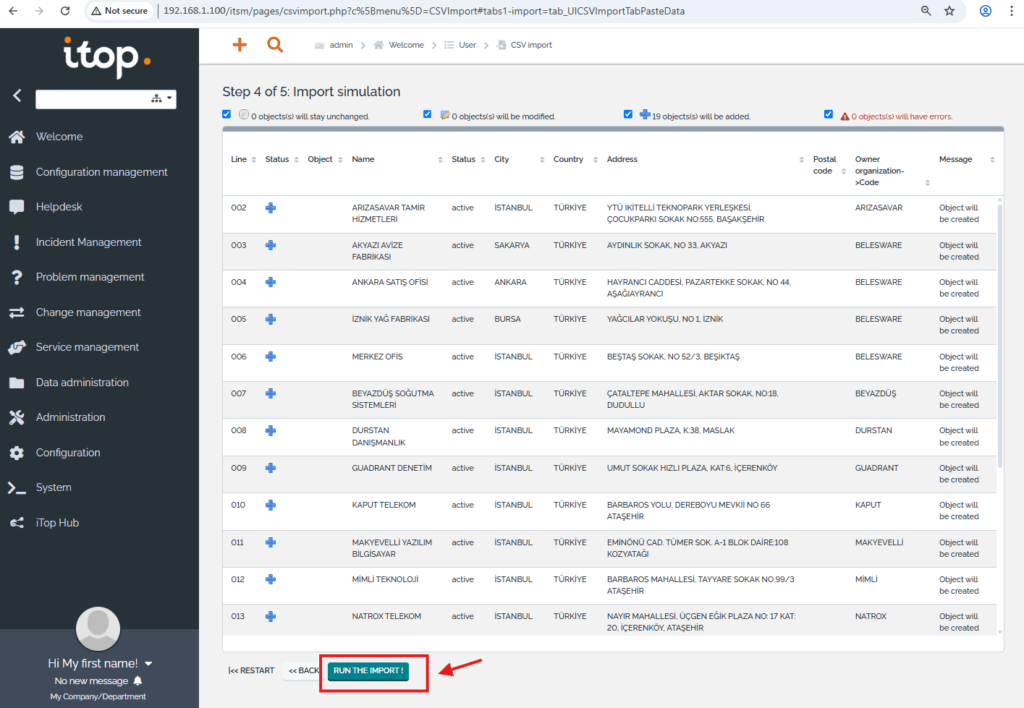Collapse the sidebar with the back chevron
Screen dimensions: 1024x708
tap(17, 96)
